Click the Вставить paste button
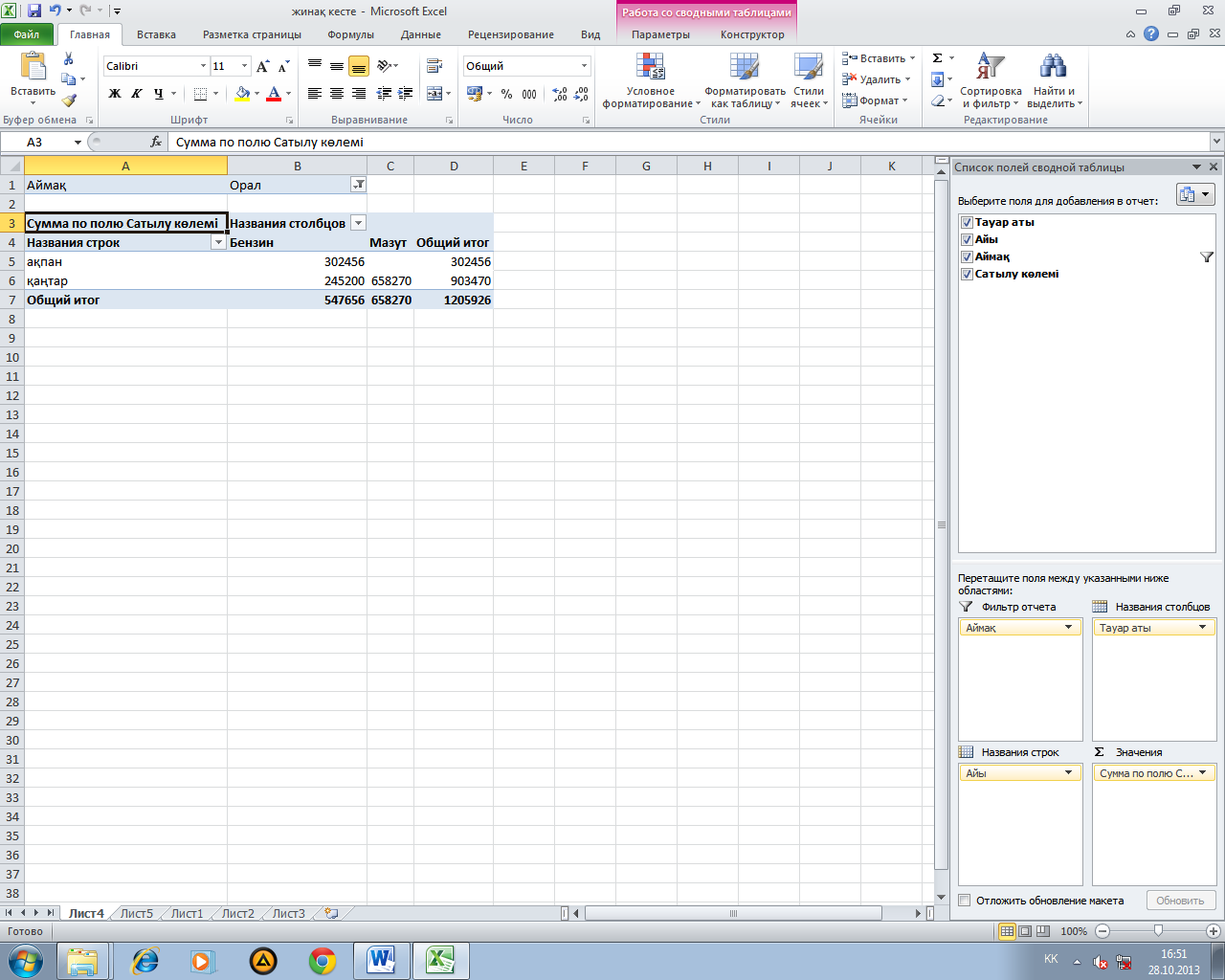The image size is (1225, 980). pos(33,77)
